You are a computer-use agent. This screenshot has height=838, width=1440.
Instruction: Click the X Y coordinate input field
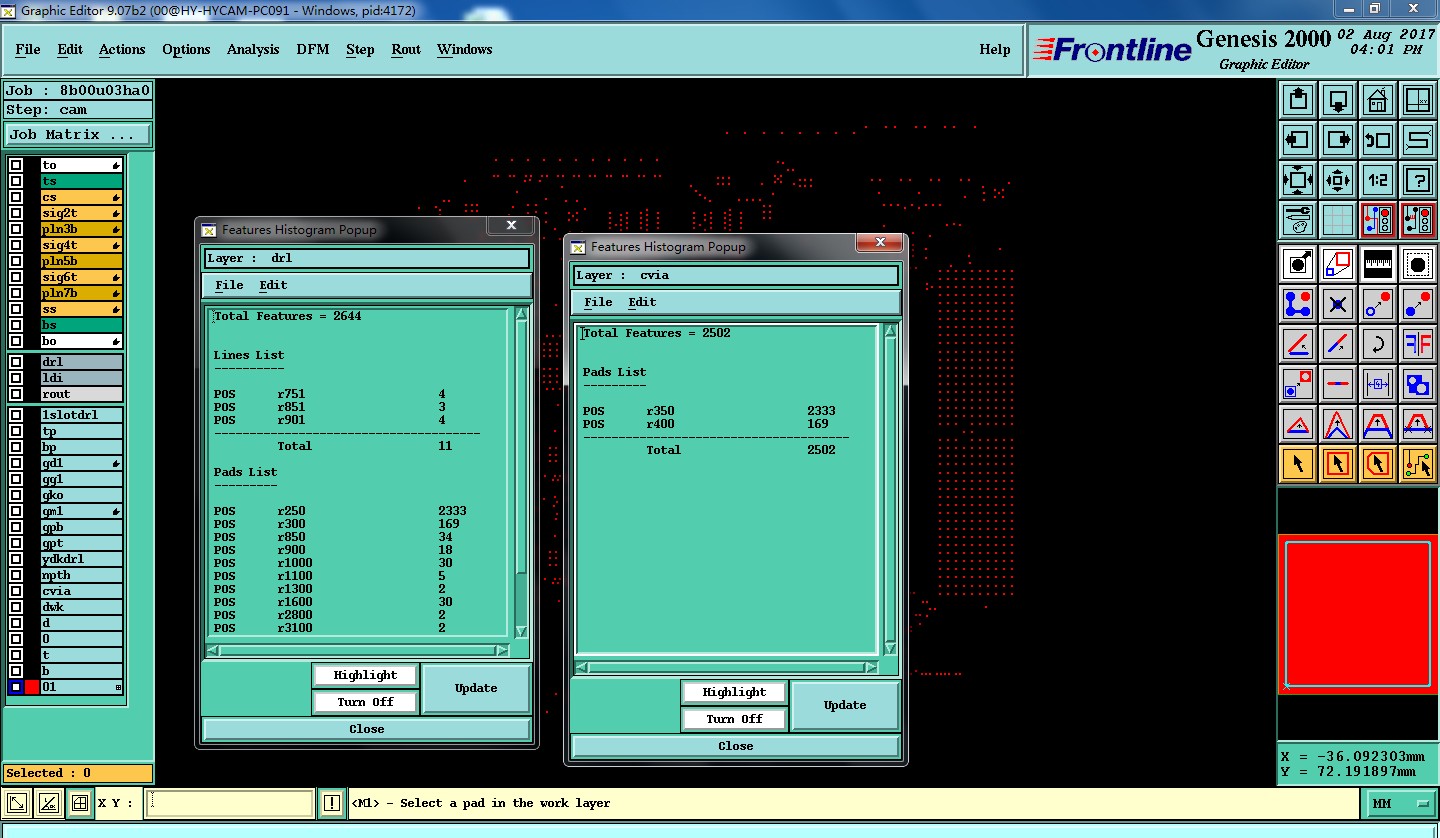[230, 803]
